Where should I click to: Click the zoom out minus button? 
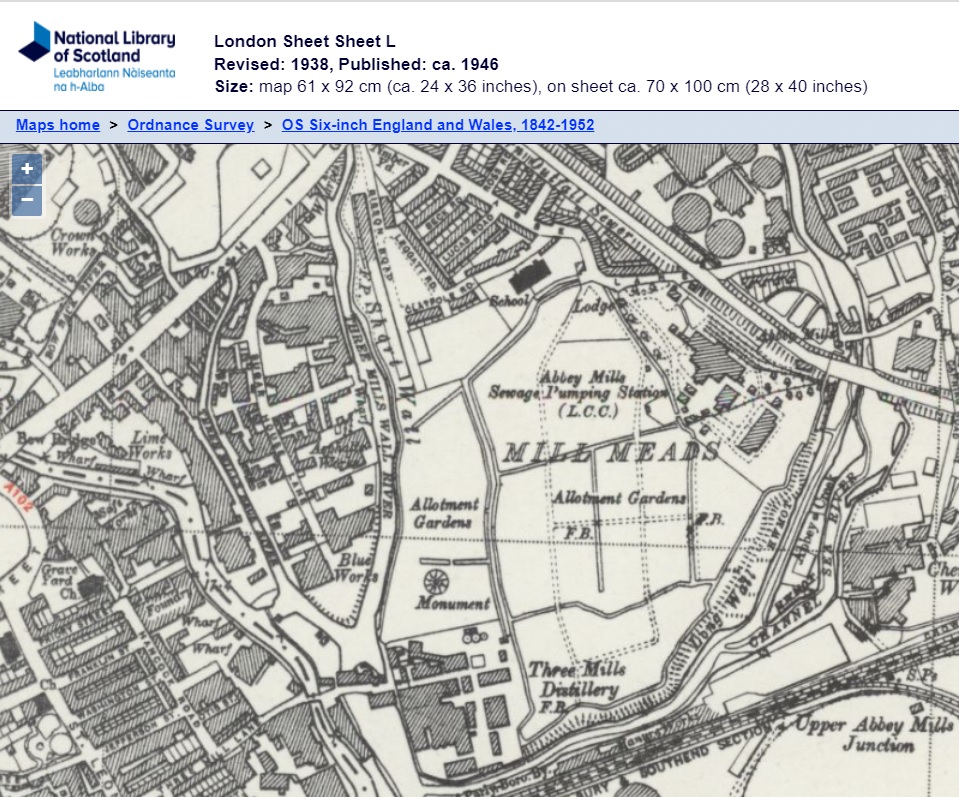coord(27,200)
